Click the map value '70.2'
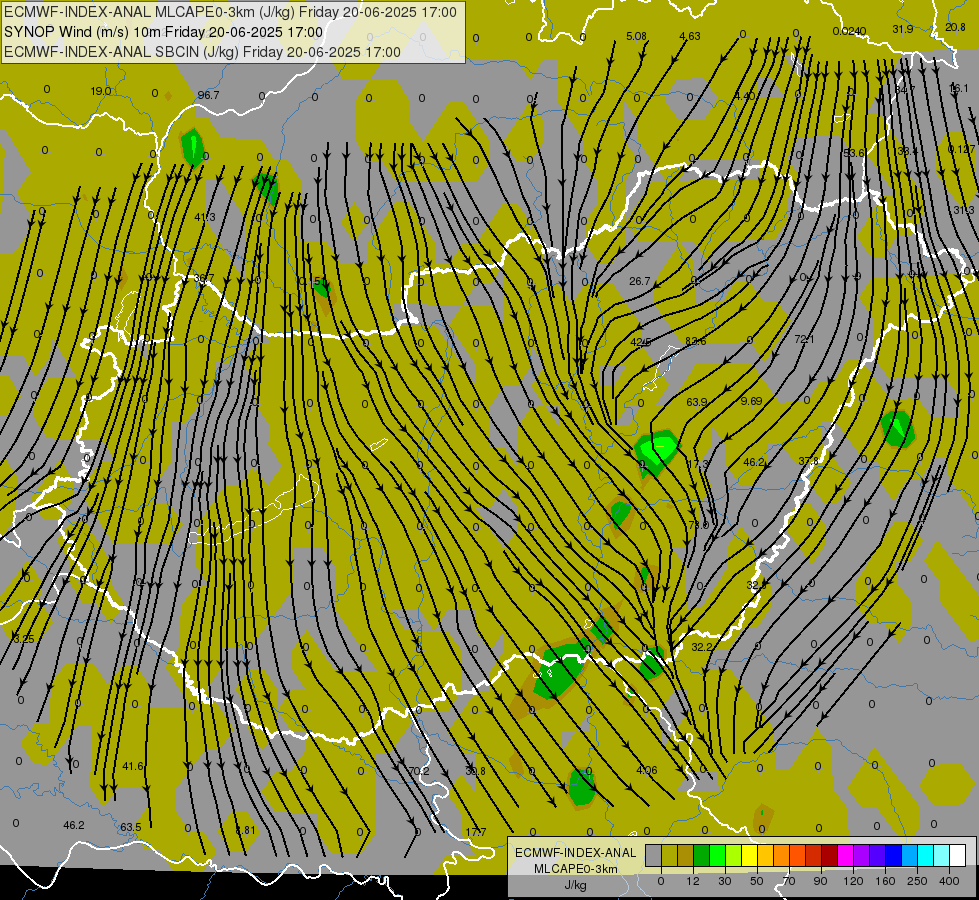 pyautogui.click(x=419, y=771)
